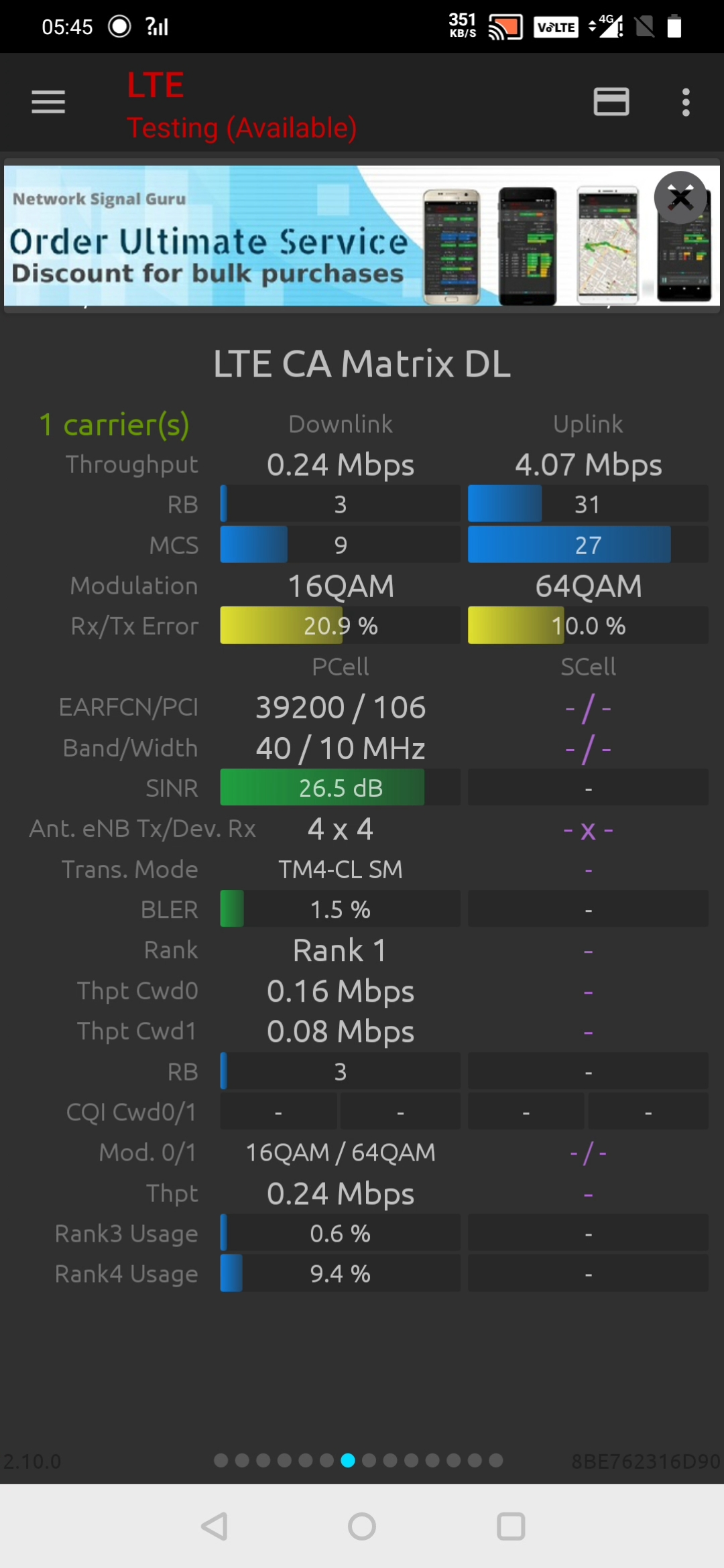
Task: Select the highlighted cyan page indicator dot
Action: (x=348, y=1461)
